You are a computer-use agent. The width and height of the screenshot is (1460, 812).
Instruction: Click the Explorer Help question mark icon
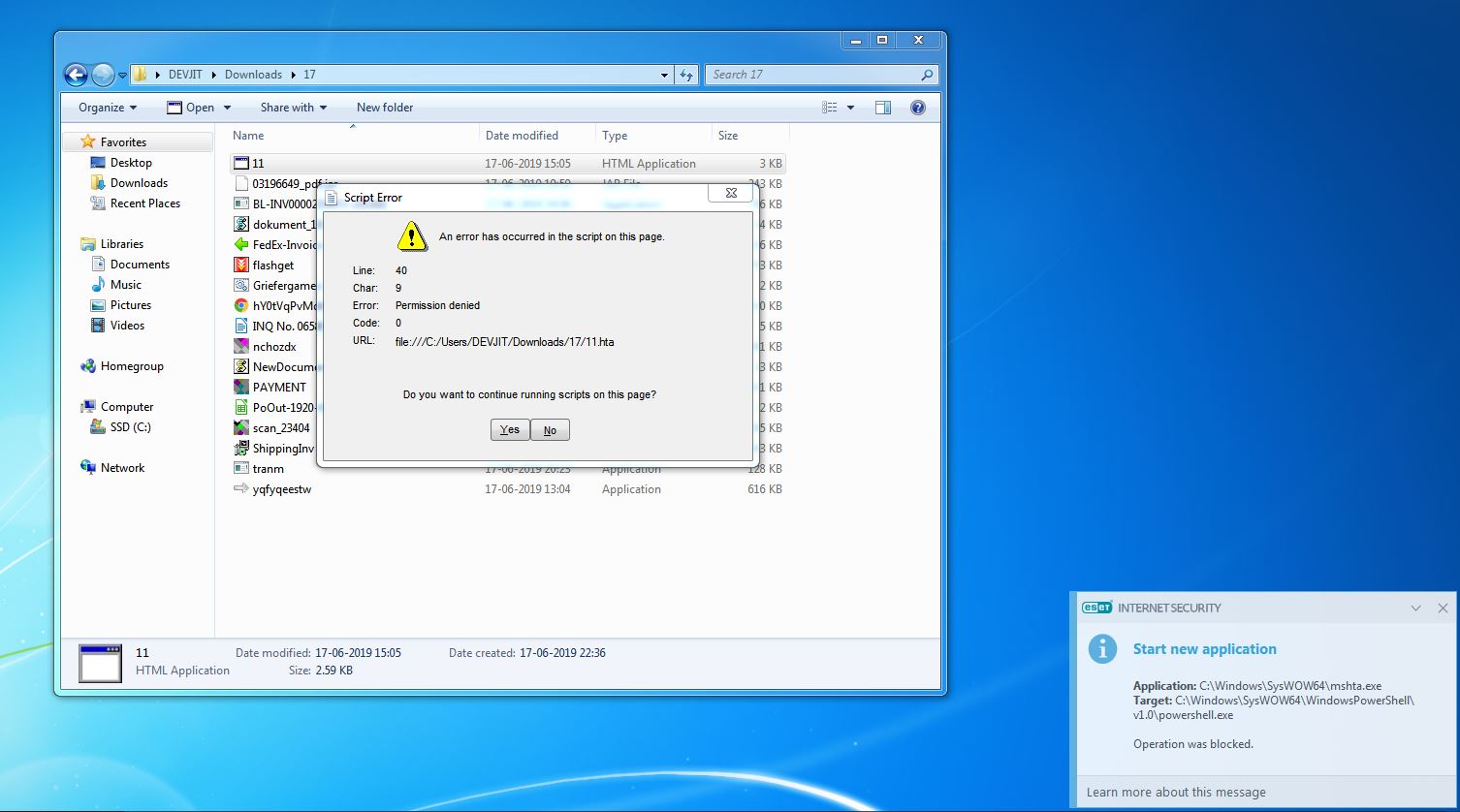(918, 108)
